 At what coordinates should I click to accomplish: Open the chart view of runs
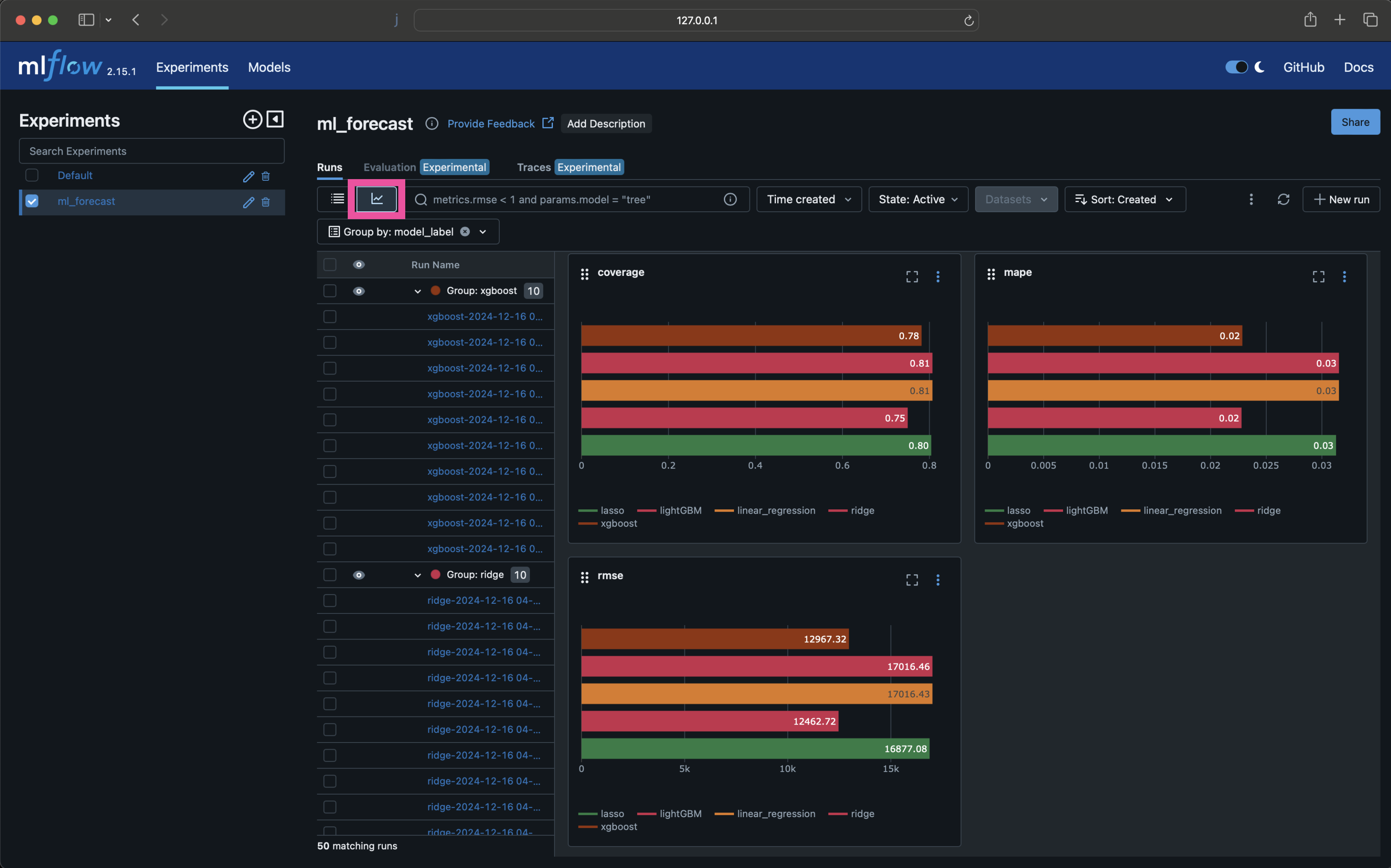pos(377,199)
